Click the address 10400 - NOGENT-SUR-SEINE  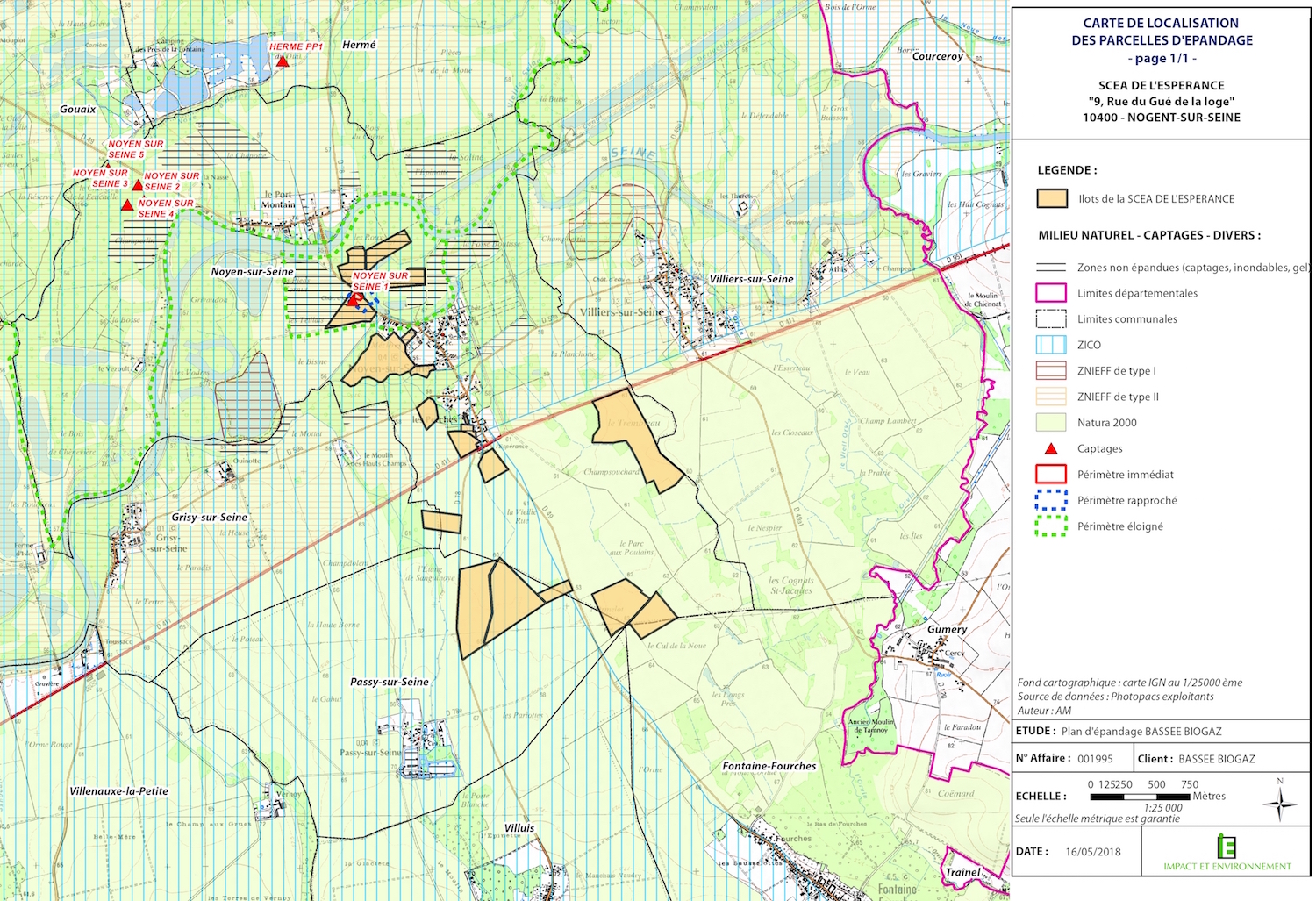pyautogui.click(x=1161, y=118)
